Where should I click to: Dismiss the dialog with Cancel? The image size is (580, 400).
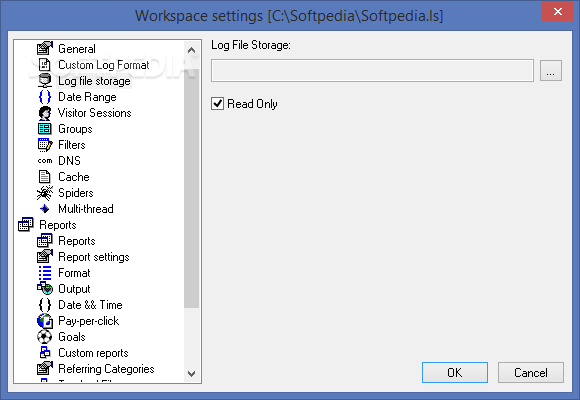click(530, 372)
